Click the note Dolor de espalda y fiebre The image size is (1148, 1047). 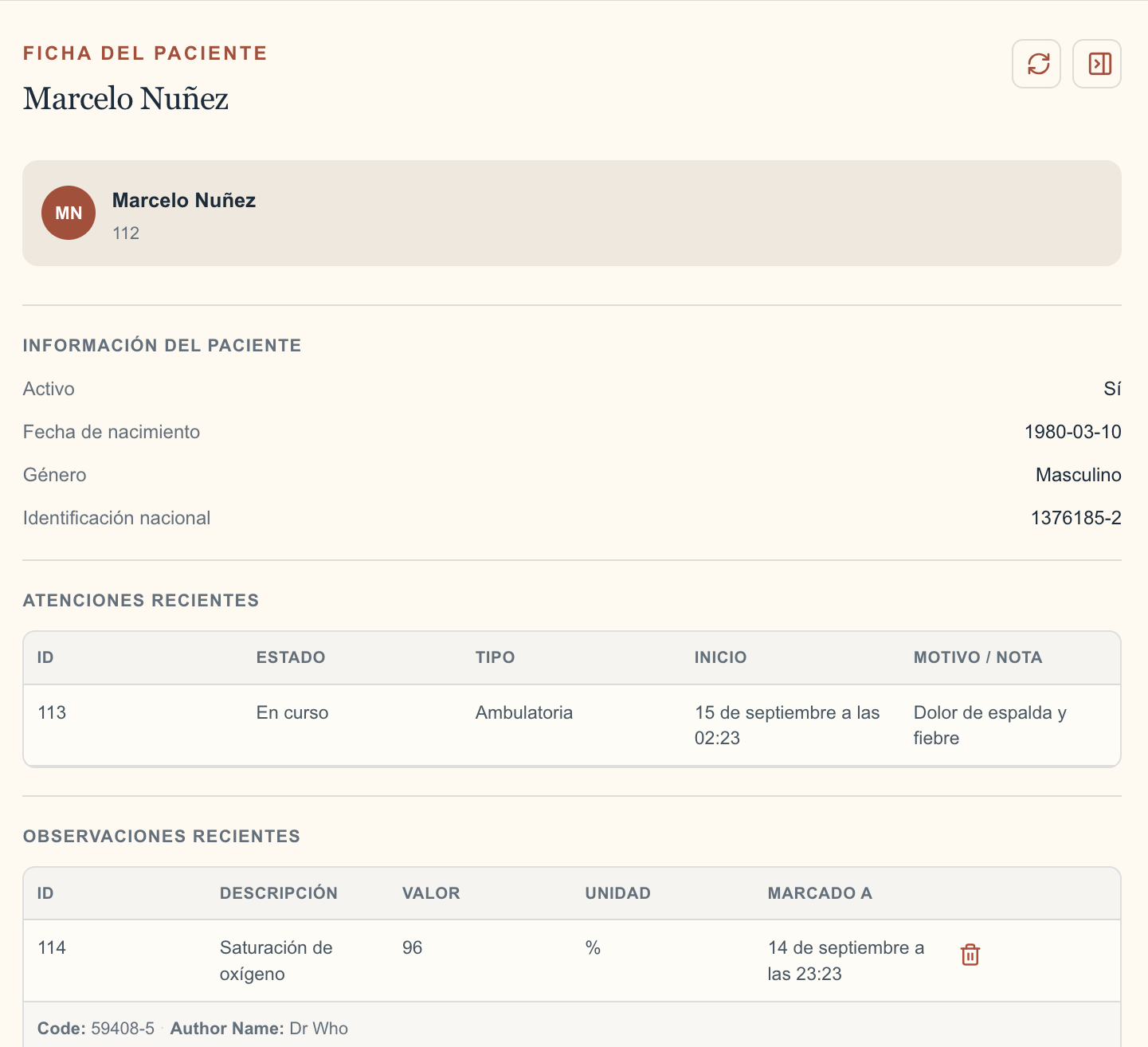(990, 725)
